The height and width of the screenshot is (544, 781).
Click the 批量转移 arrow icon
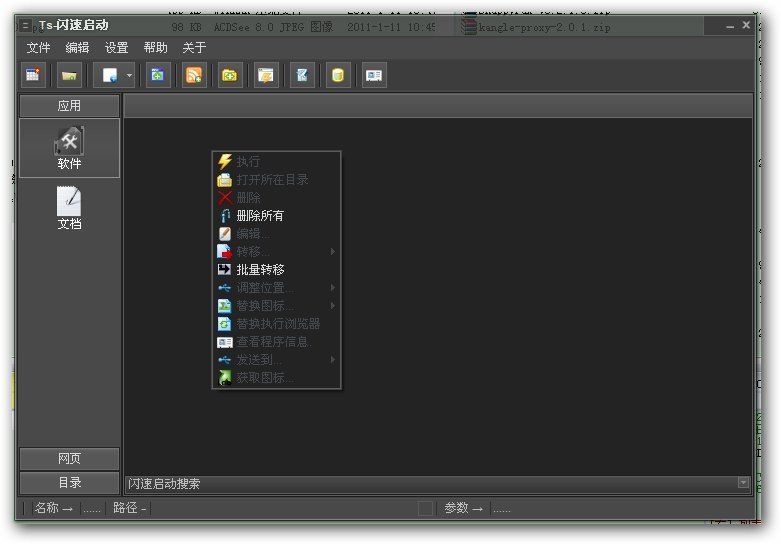click(x=225, y=270)
